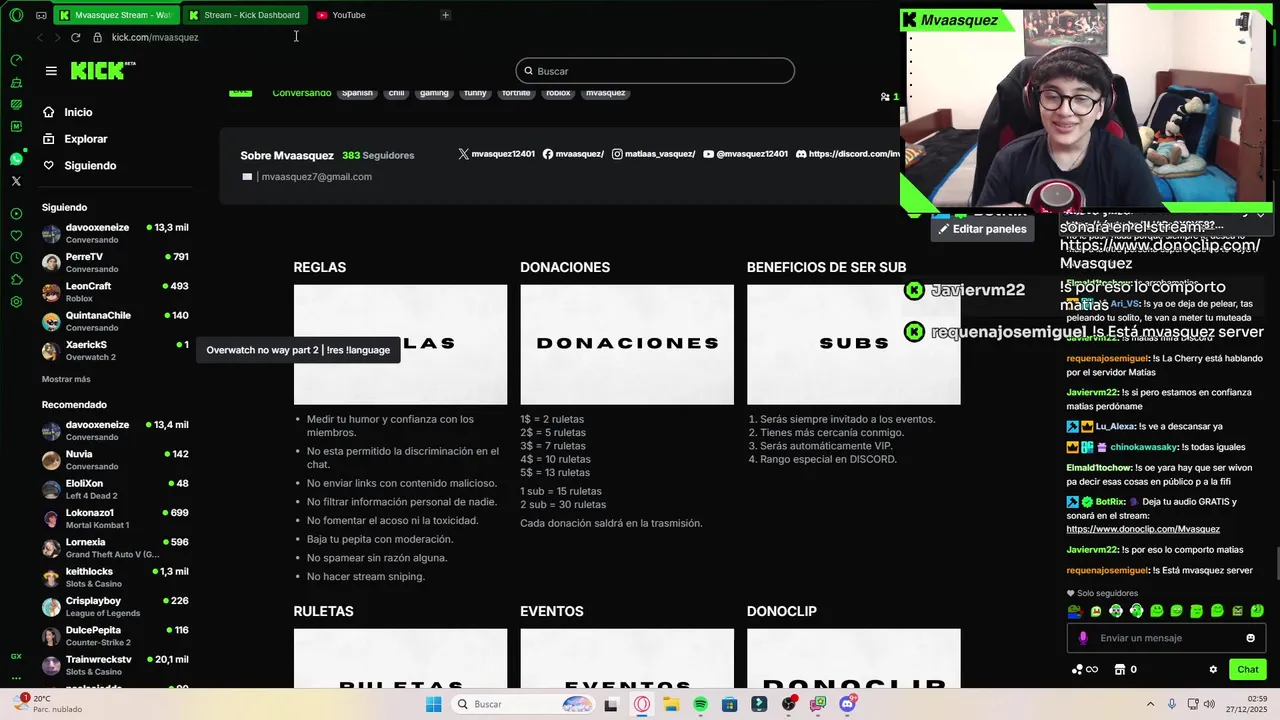
Task: Open the Kick hamburger sidebar menu
Action: [x=51, y=70]
